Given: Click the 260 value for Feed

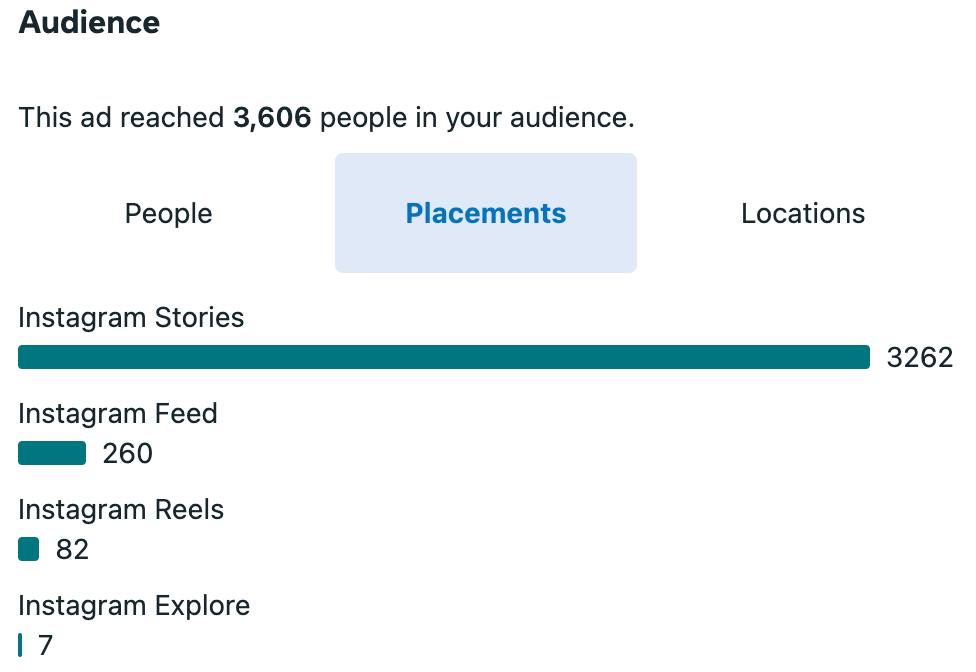Looking at the screenshot, I should 128,454.
